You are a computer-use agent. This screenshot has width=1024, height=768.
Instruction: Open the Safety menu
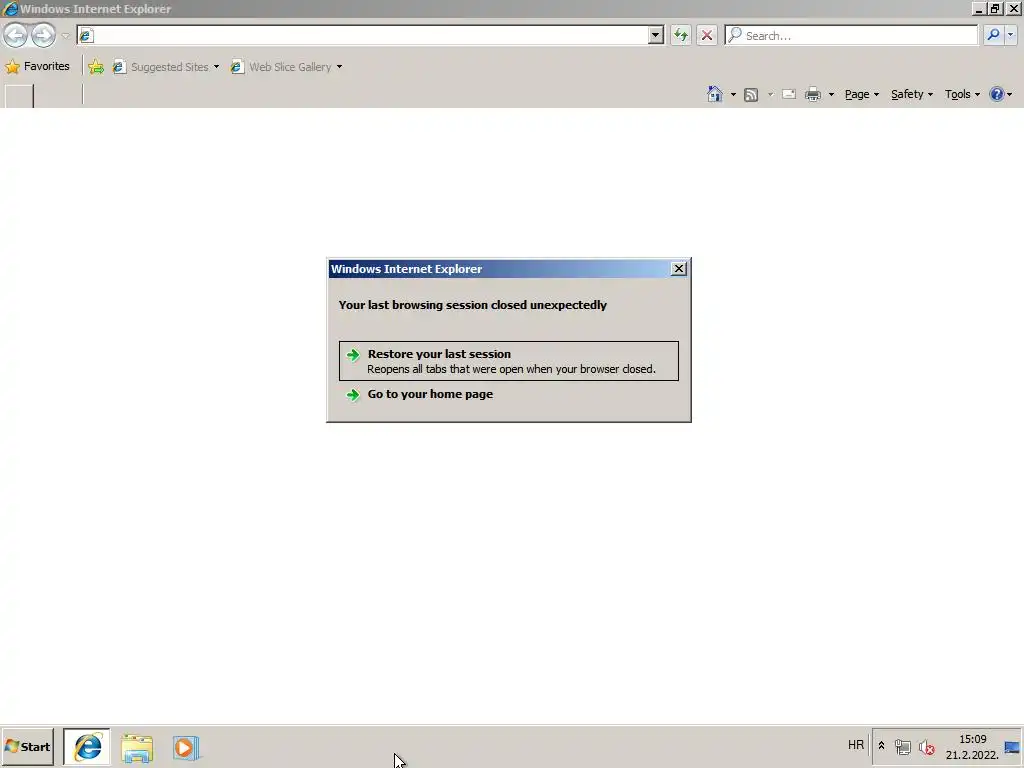click(912, 94)
